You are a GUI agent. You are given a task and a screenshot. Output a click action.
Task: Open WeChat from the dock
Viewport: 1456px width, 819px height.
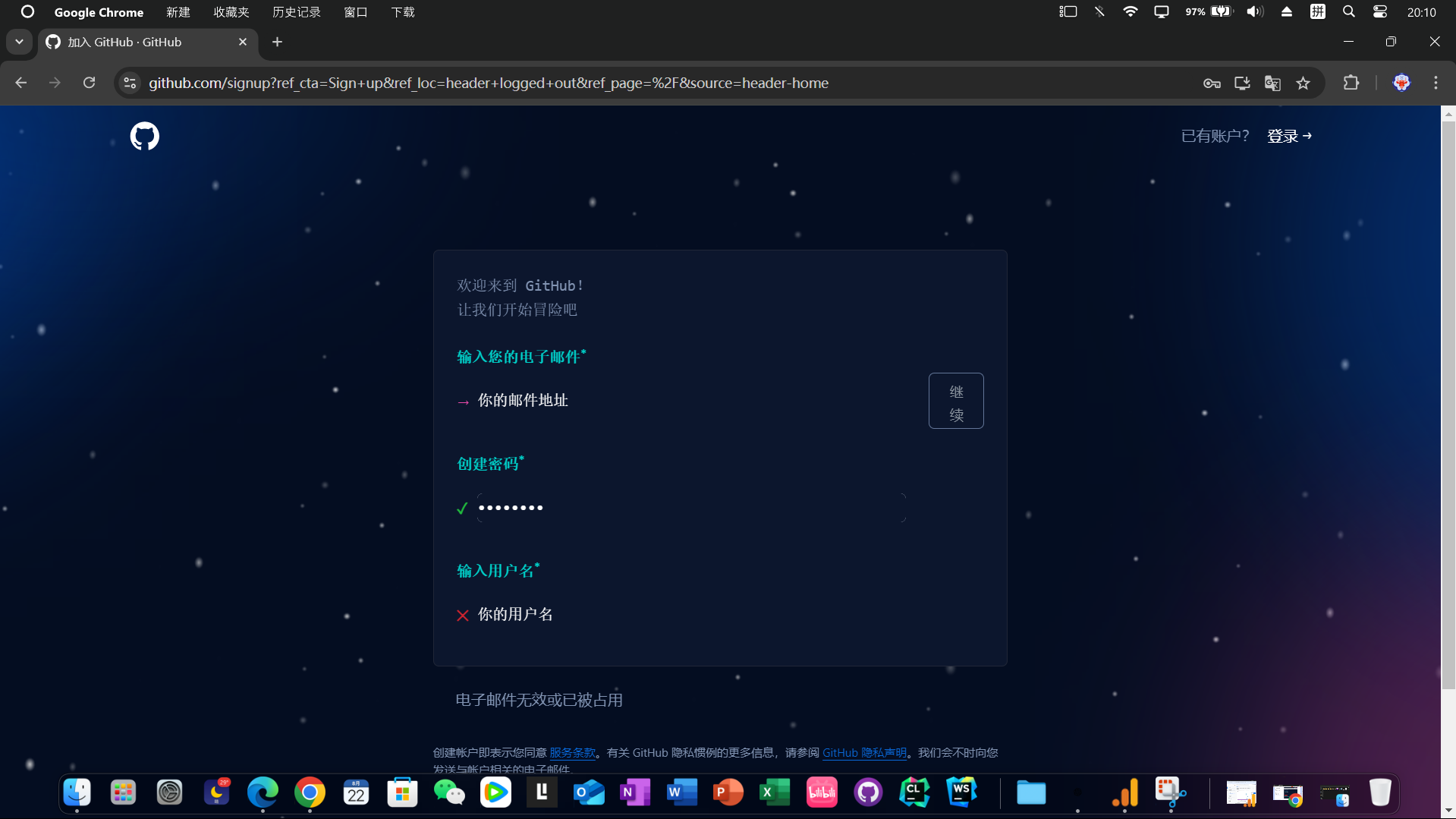[x=449, y=792]
